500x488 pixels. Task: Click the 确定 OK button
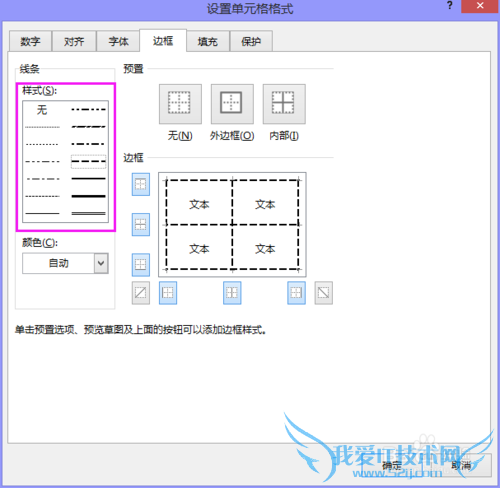pos(392,465)
